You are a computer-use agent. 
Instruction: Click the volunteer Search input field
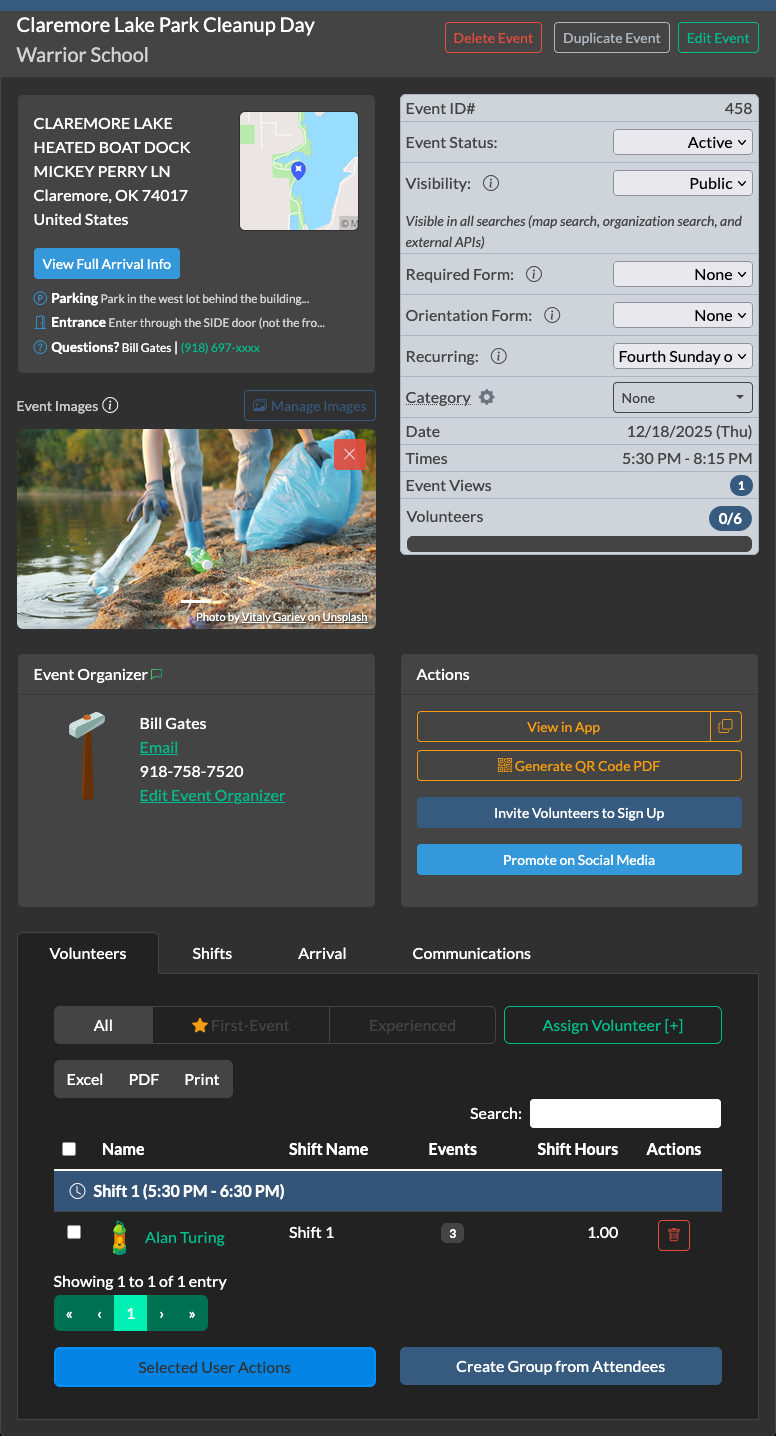[x=625, y=1113]
